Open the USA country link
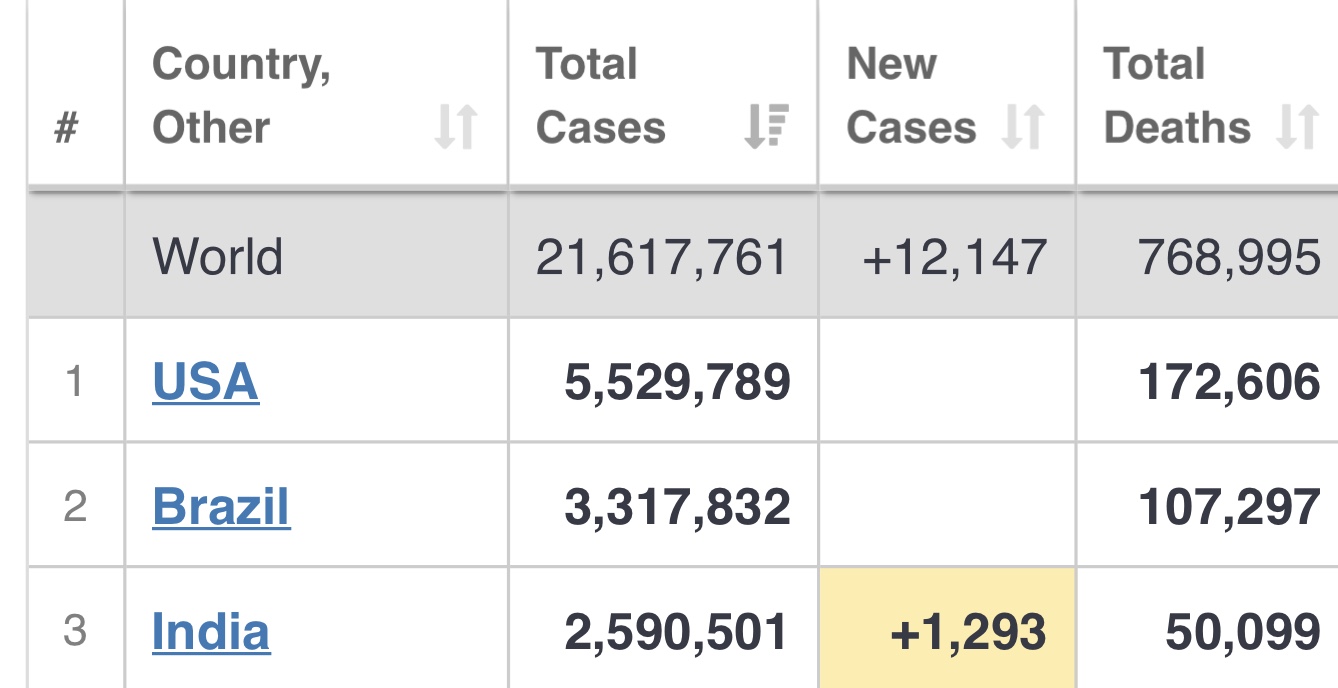This screenshot has width=1338, height=688. [x=205, y=382]
